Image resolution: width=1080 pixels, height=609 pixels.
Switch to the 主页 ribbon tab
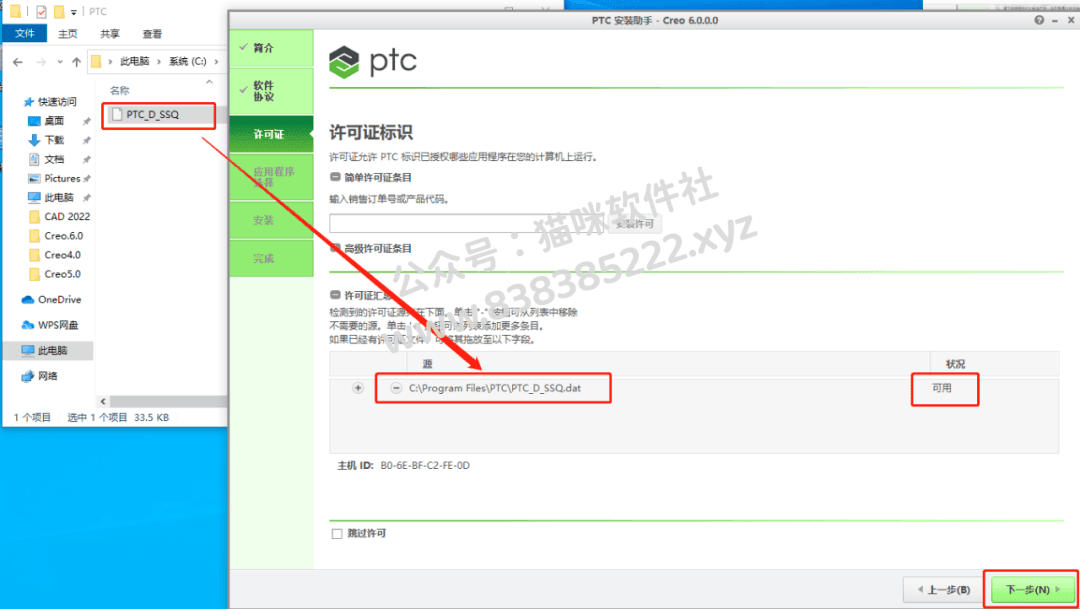pyautogui.click(x=68, y=34)
